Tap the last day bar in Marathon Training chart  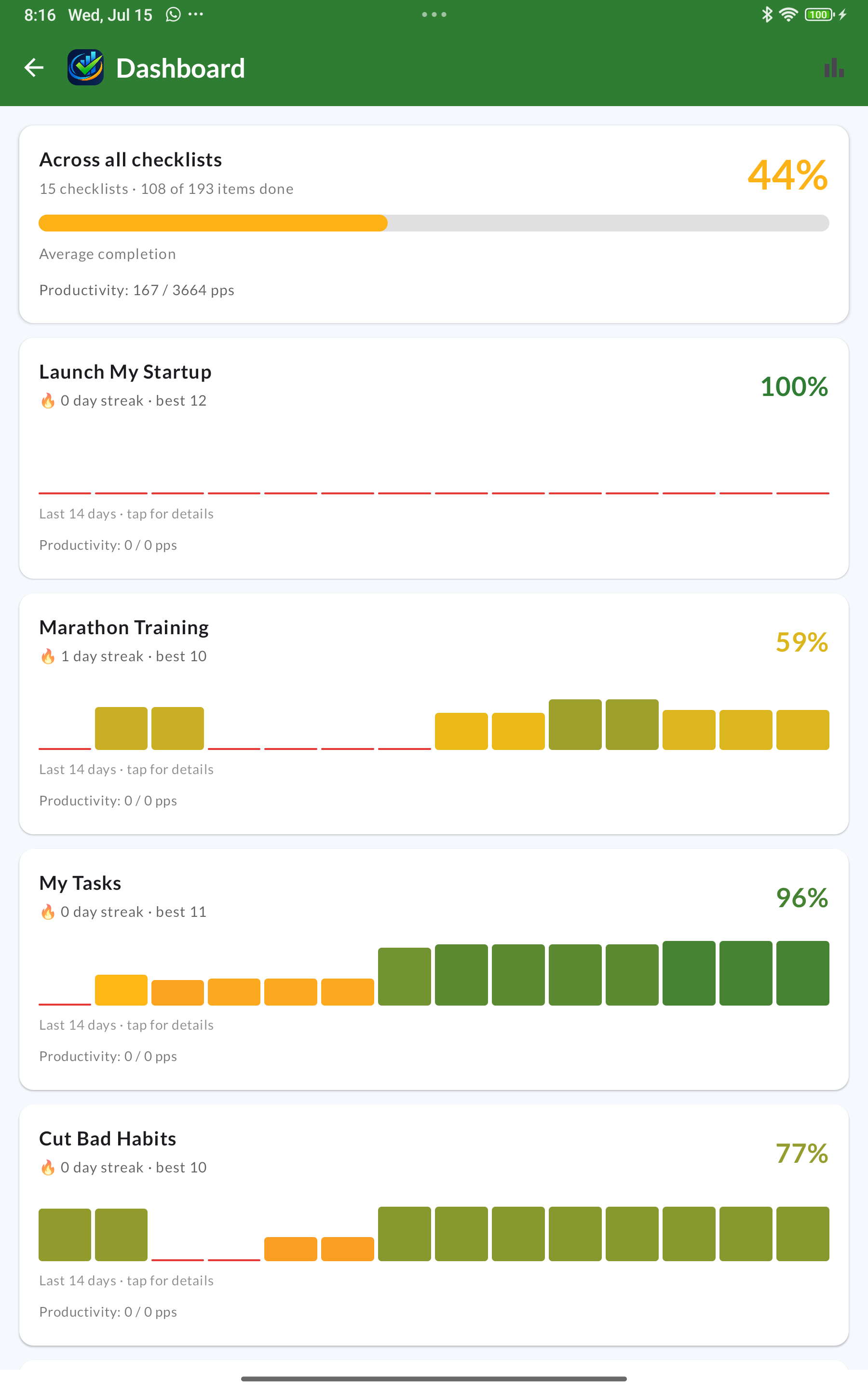(802, 730)
